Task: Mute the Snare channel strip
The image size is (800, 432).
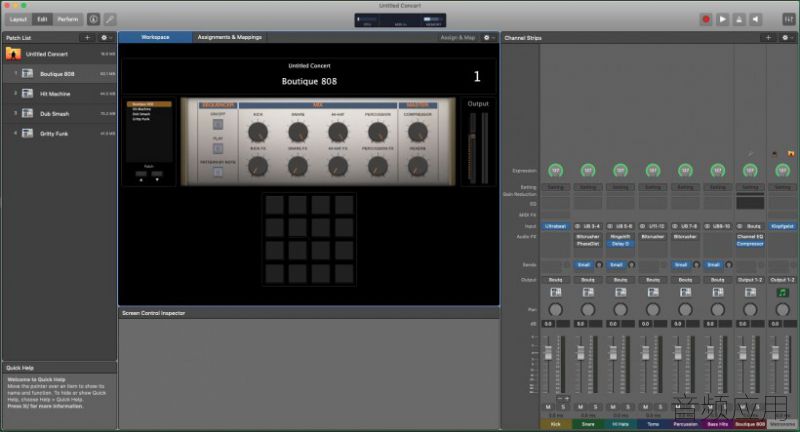Action: click(x=581, y=407)
